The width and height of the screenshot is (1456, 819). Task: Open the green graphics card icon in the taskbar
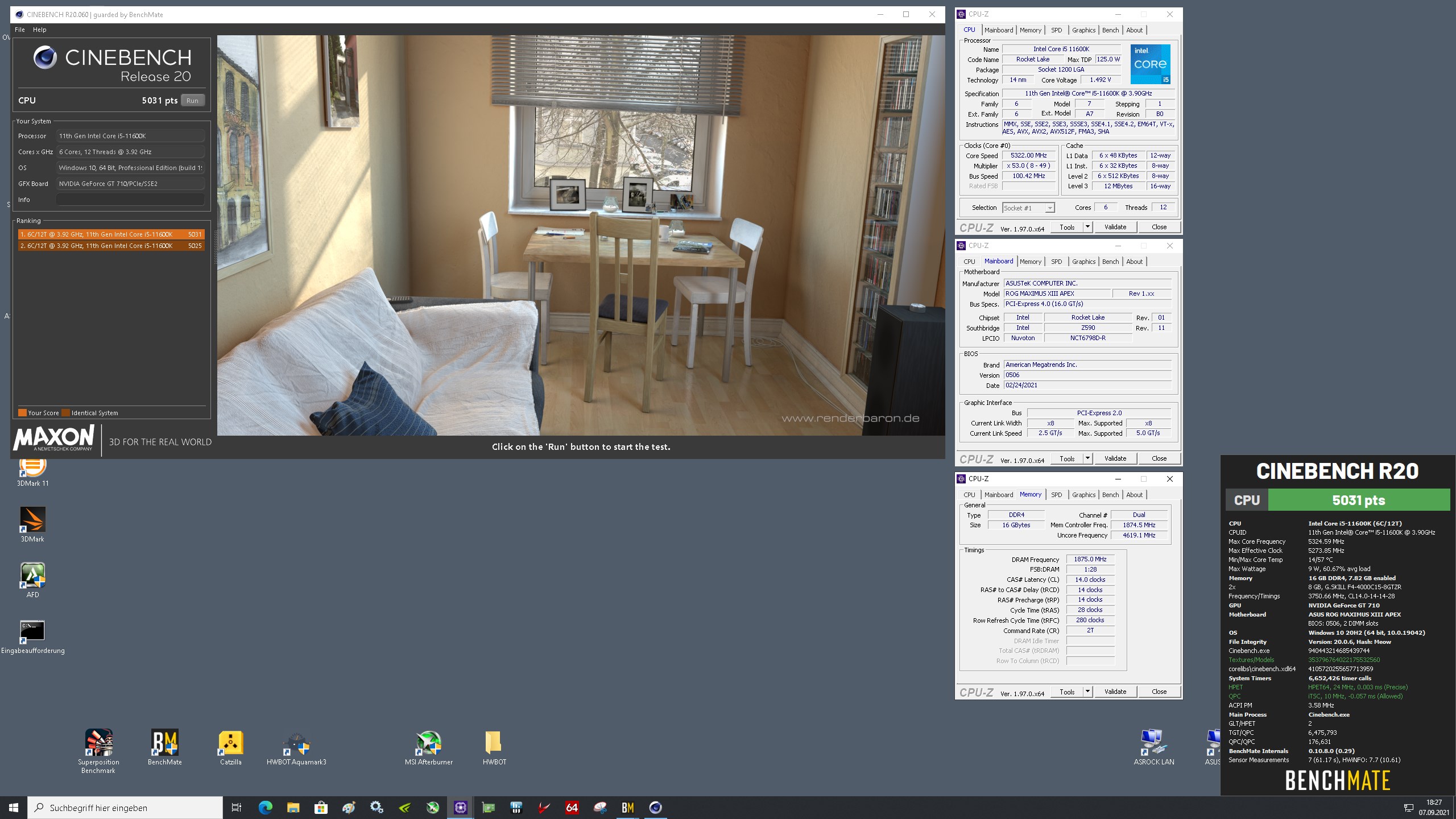click(488, 808)
